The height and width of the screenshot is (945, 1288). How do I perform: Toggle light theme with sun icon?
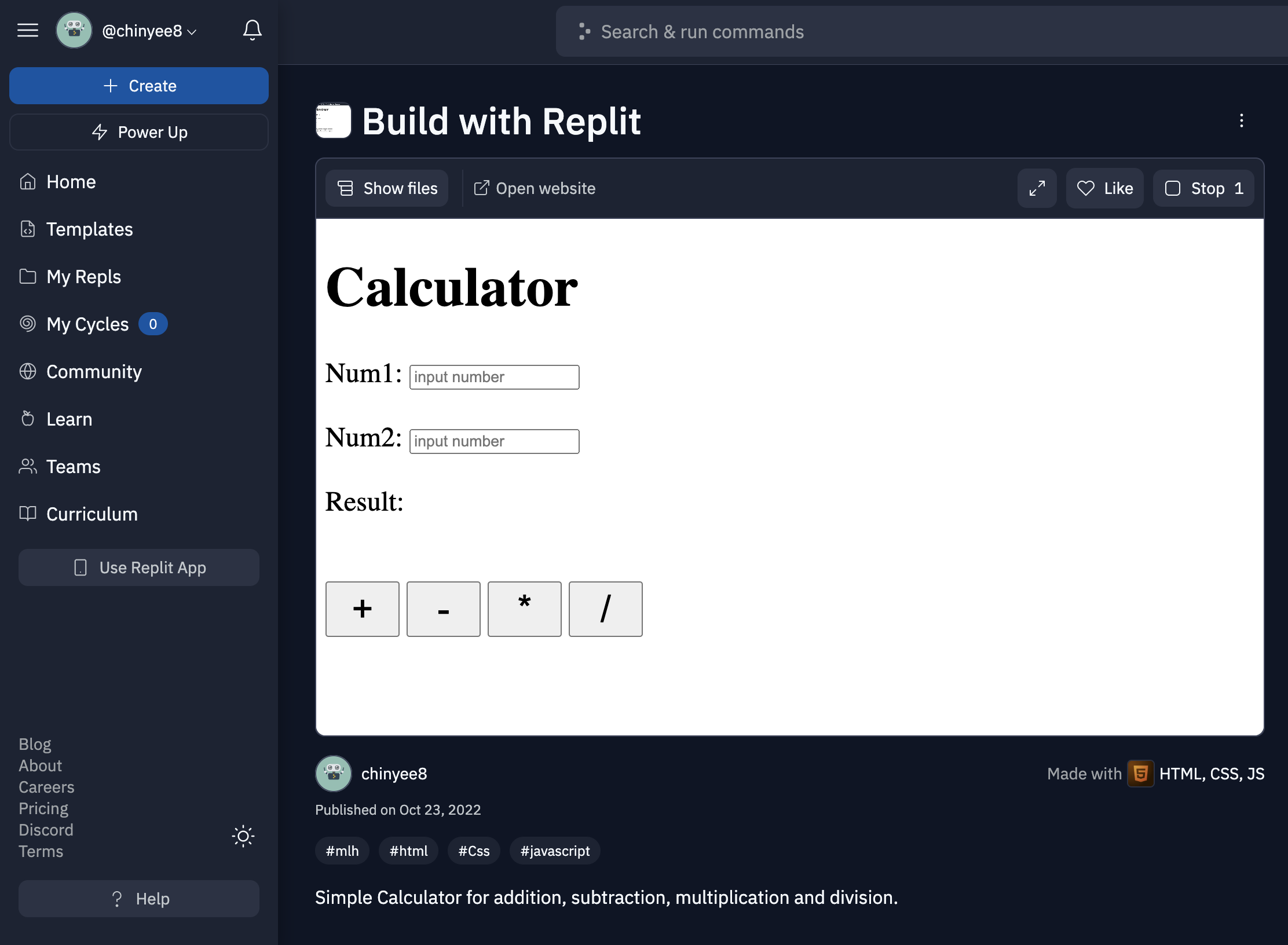pos(243,836)
